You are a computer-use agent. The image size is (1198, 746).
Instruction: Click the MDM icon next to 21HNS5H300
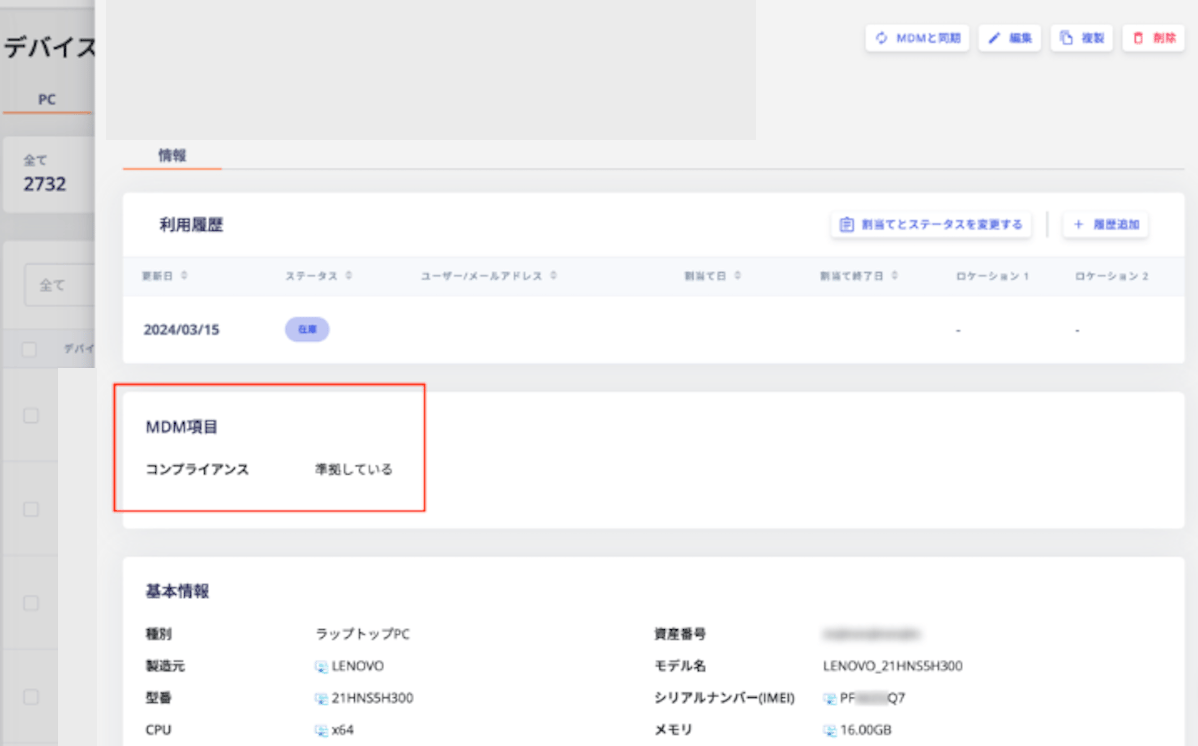click(x=322, y=699)
